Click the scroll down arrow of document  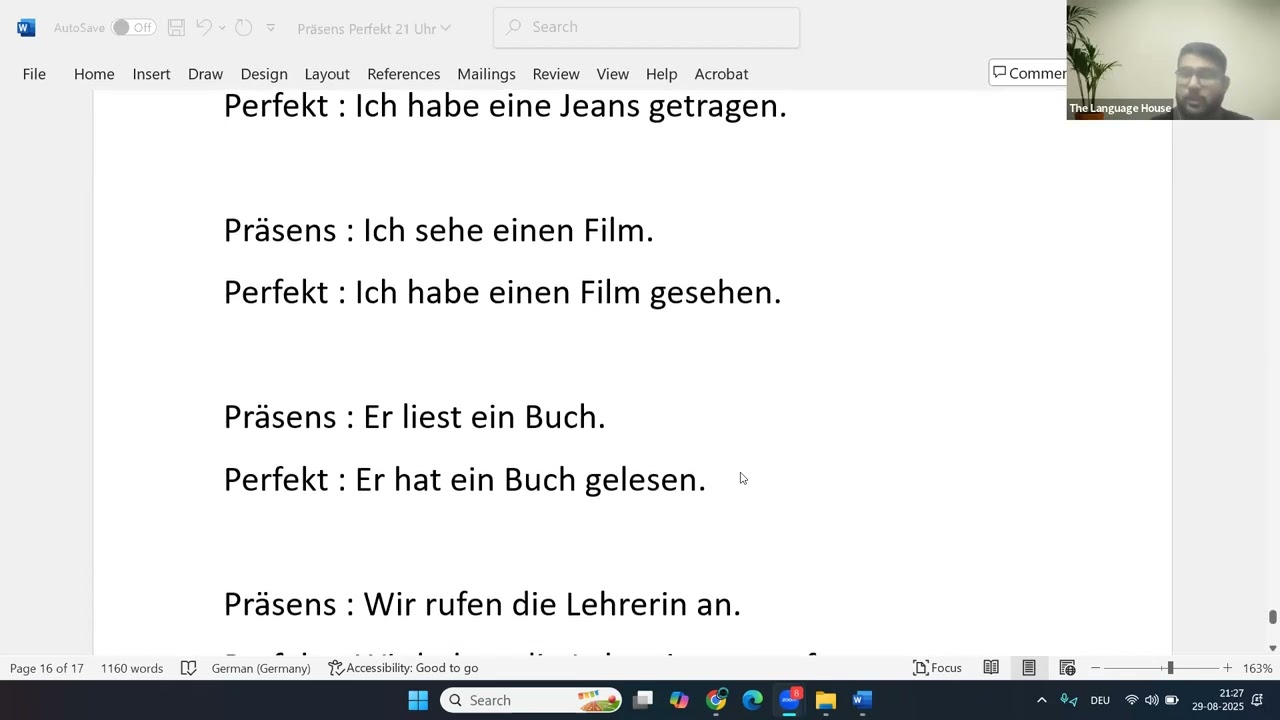(1272, 648)
